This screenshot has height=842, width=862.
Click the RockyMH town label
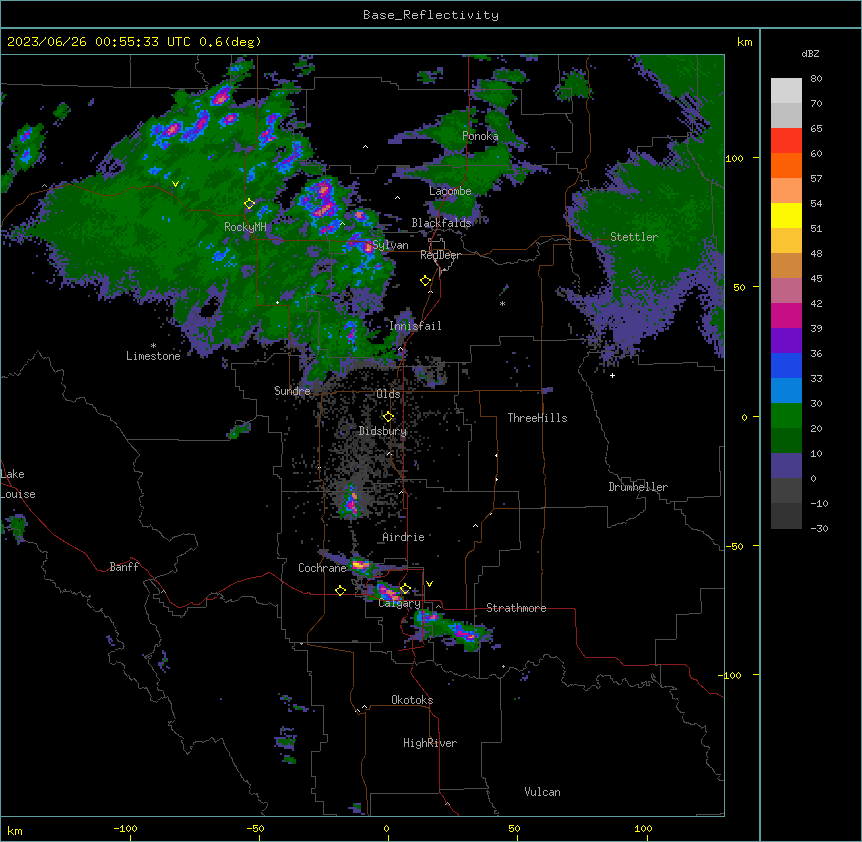[245, 227]
